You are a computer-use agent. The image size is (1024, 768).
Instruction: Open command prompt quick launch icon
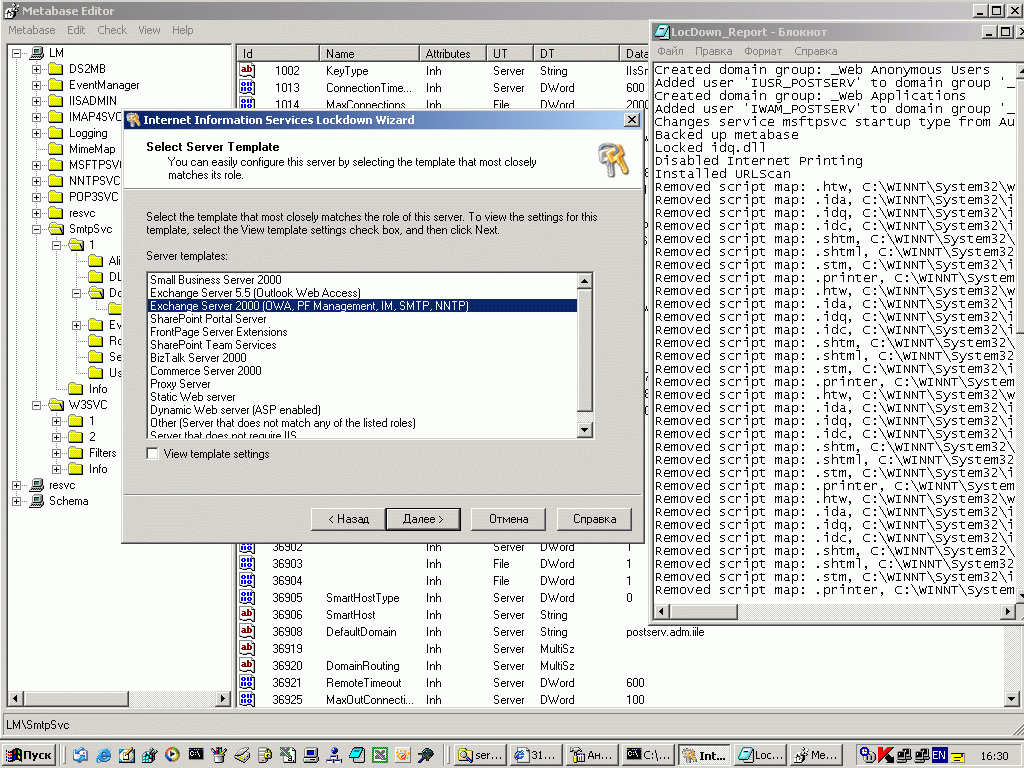pyautogui.click(x=195, y=754)
